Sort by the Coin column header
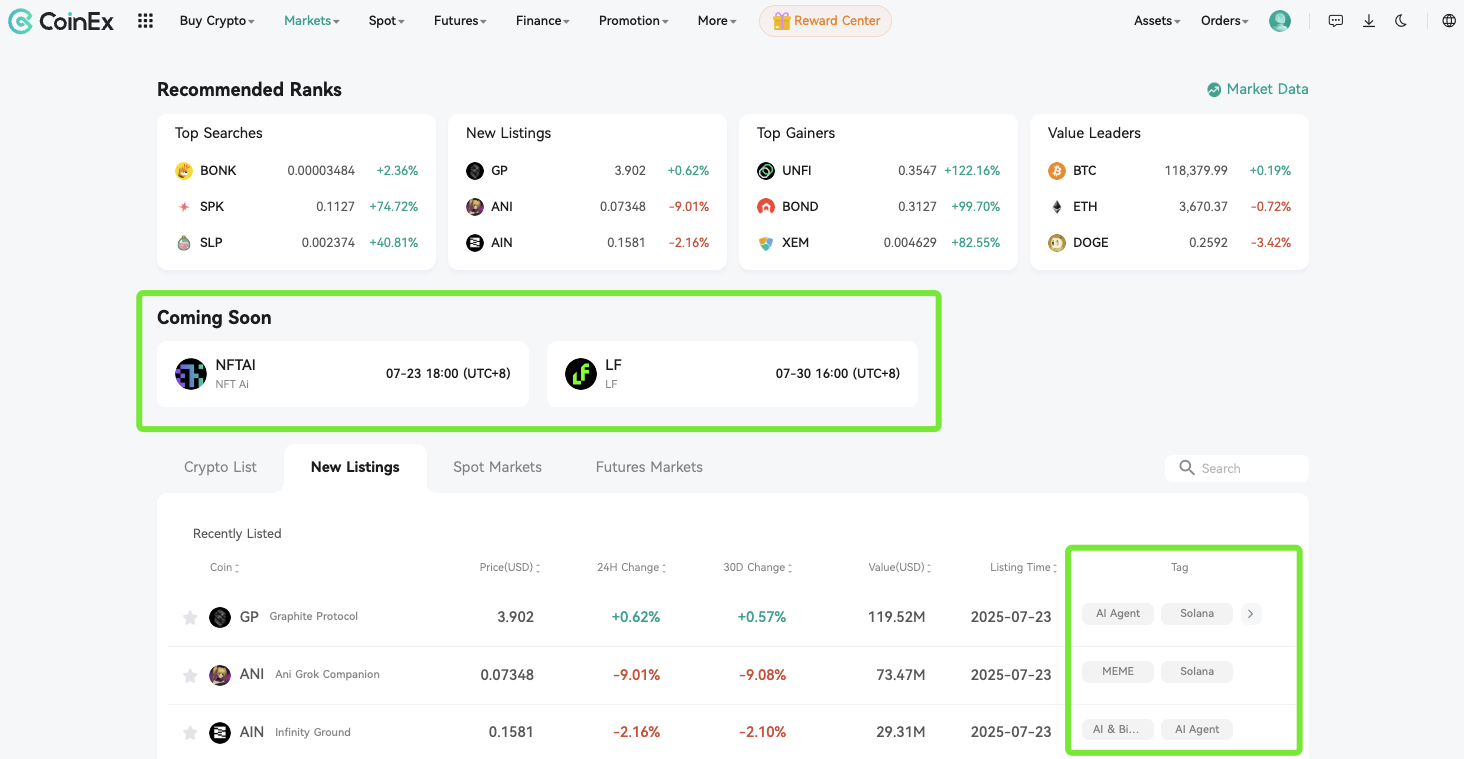The width and height of the screenshot is (1464, 759). click(x=225, y=568)
